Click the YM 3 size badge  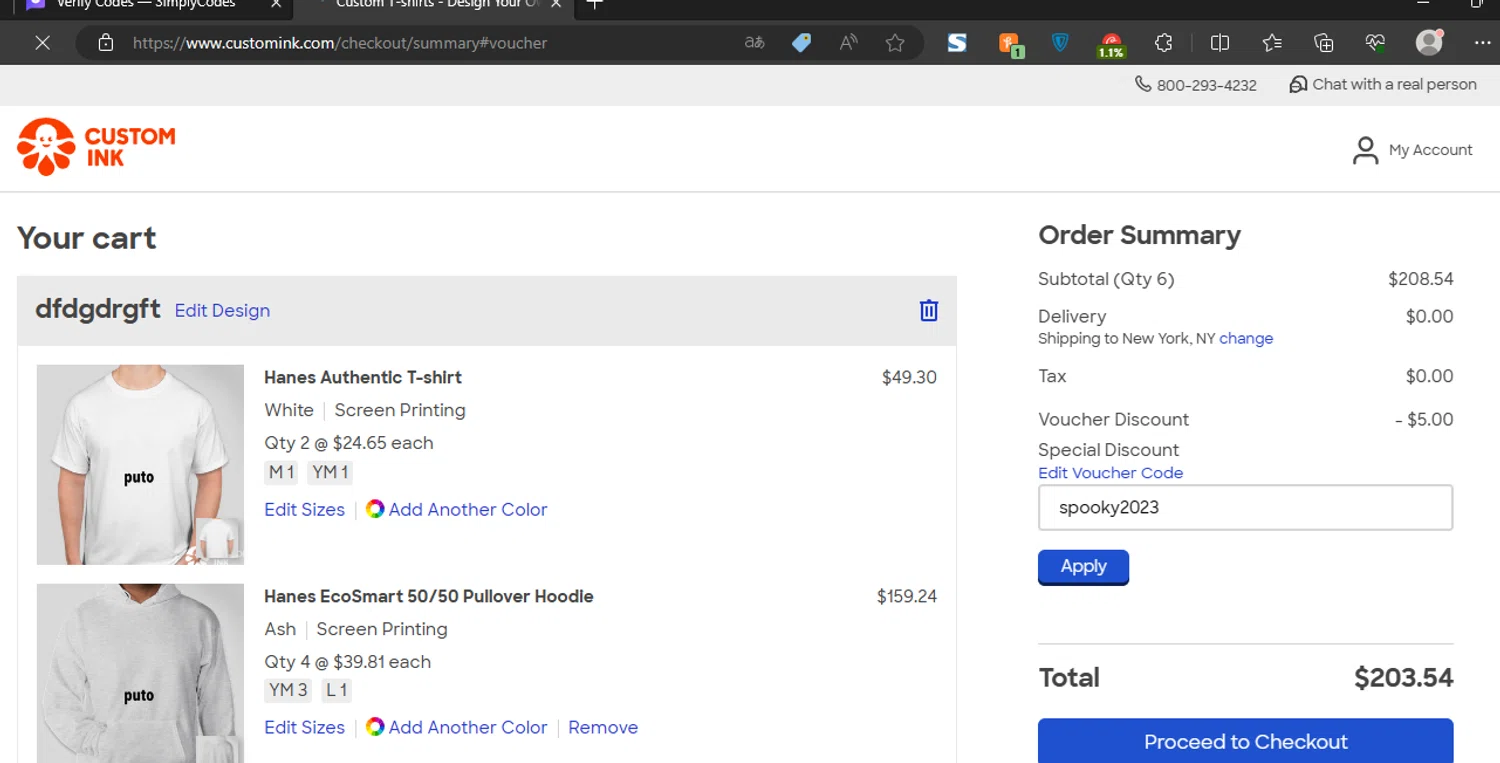click(x=288, y=690)
